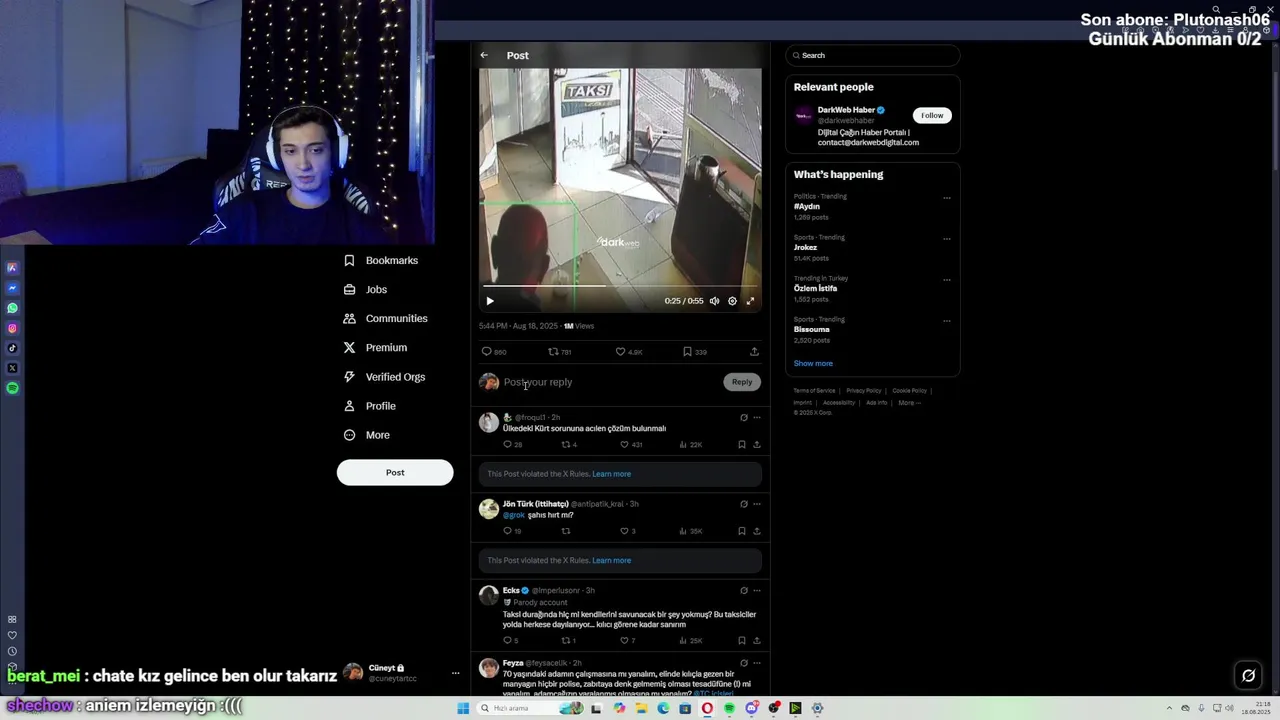Open Messenger in browser sidebar

click(x=12, y=288)
